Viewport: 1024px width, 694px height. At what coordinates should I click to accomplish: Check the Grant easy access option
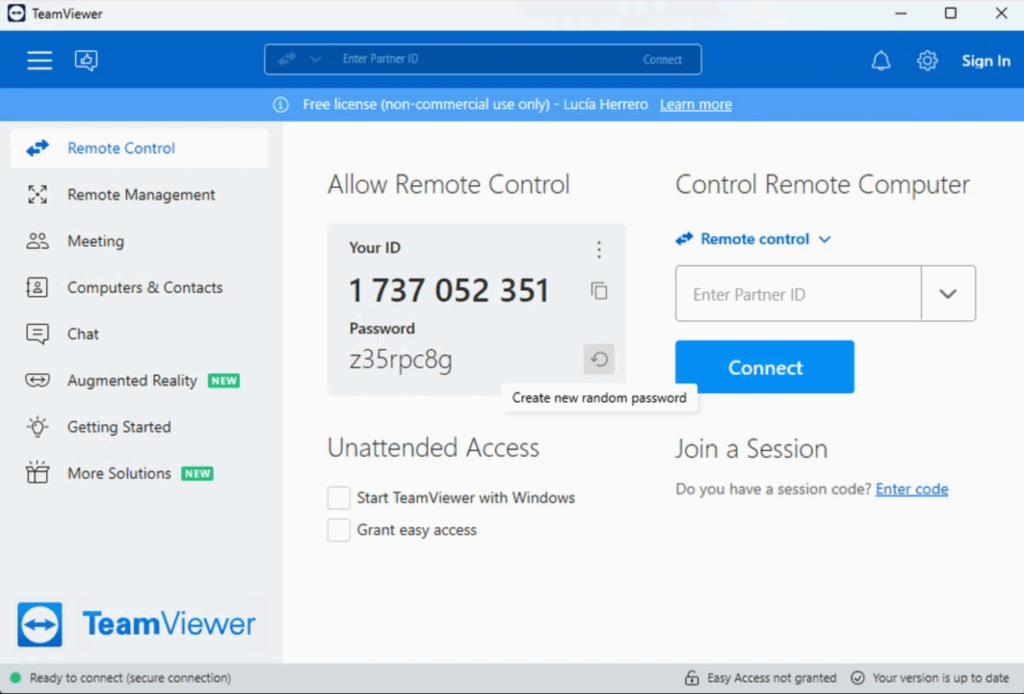pyautogui.click(x=339, y=530)
